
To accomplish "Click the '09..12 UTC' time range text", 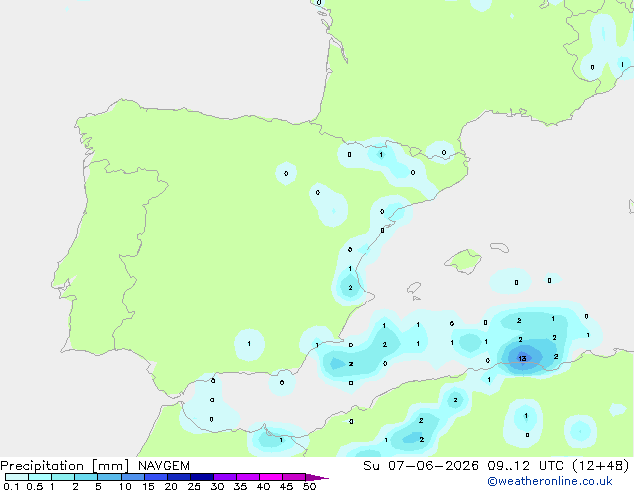I will (525, 466).
